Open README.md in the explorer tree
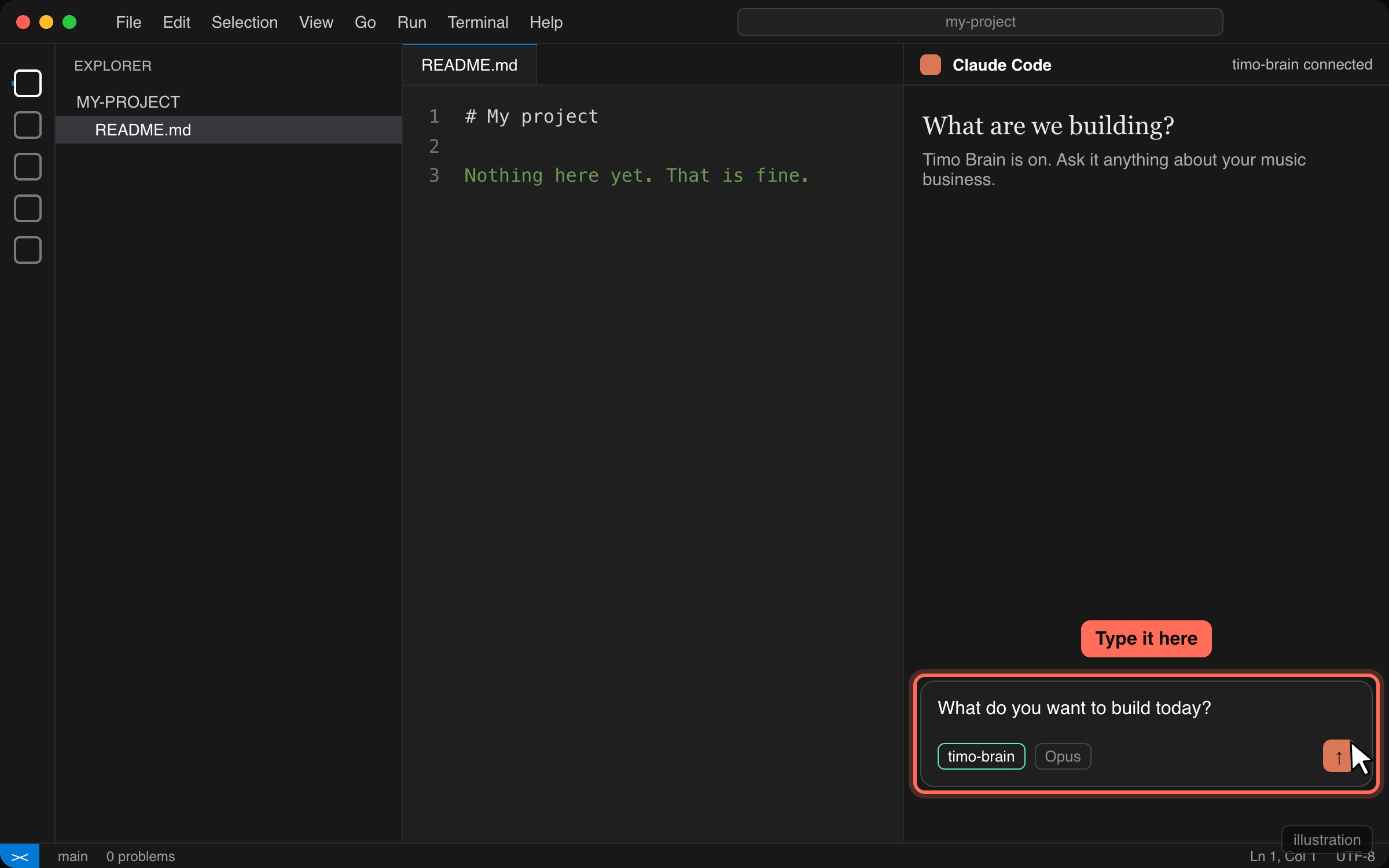 coord(229,130)
